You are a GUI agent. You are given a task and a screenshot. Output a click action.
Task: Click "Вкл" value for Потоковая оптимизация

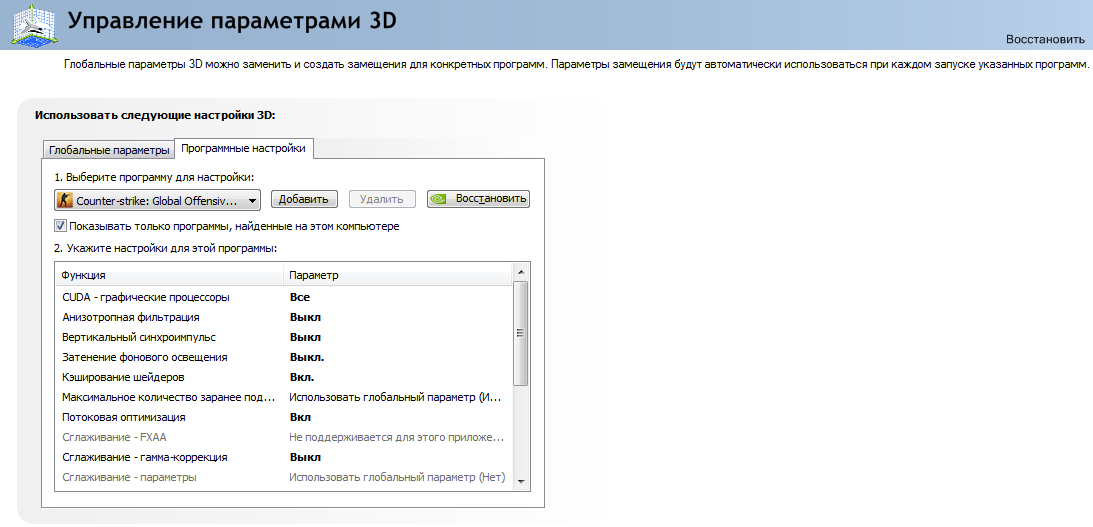click(300, 418)
